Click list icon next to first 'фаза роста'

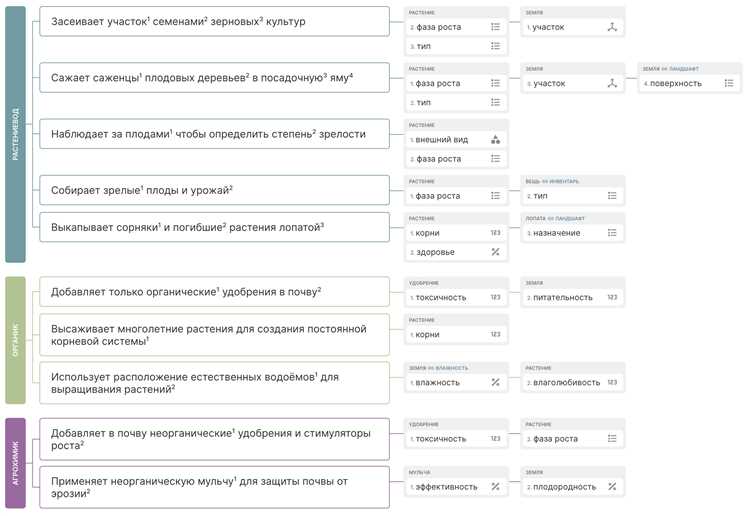(x=495, y=27)
